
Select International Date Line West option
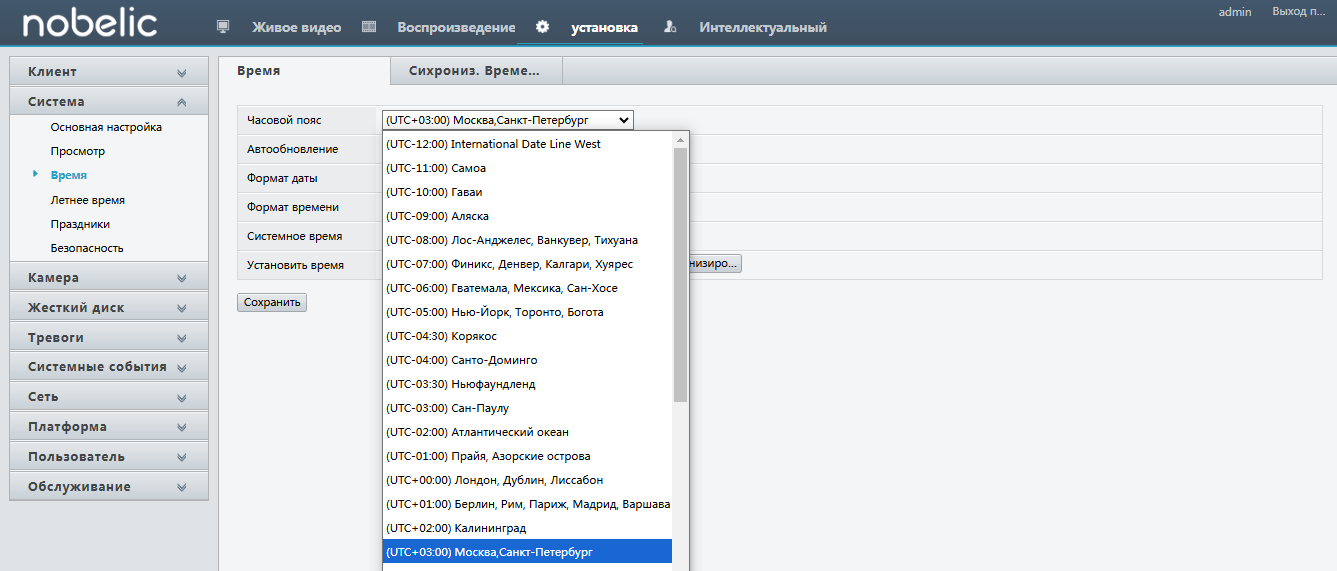(x=527, y=144)
